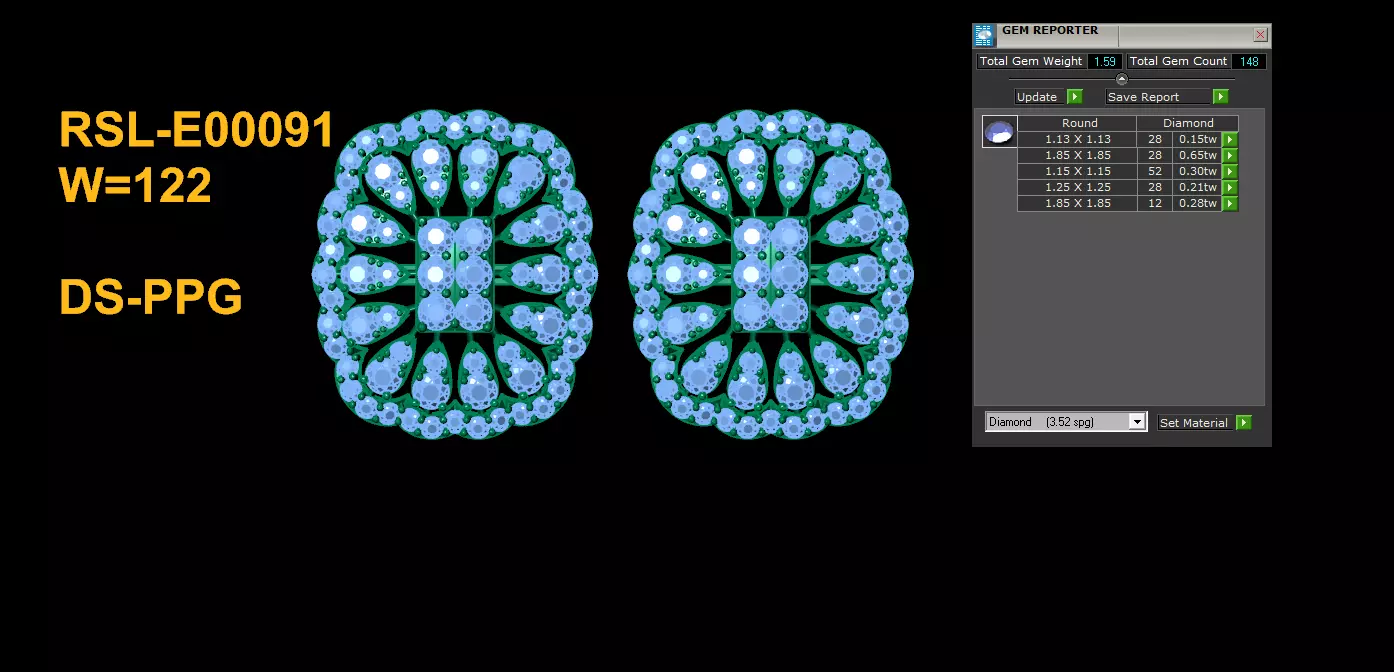Click the Update button

[1040, 97]
